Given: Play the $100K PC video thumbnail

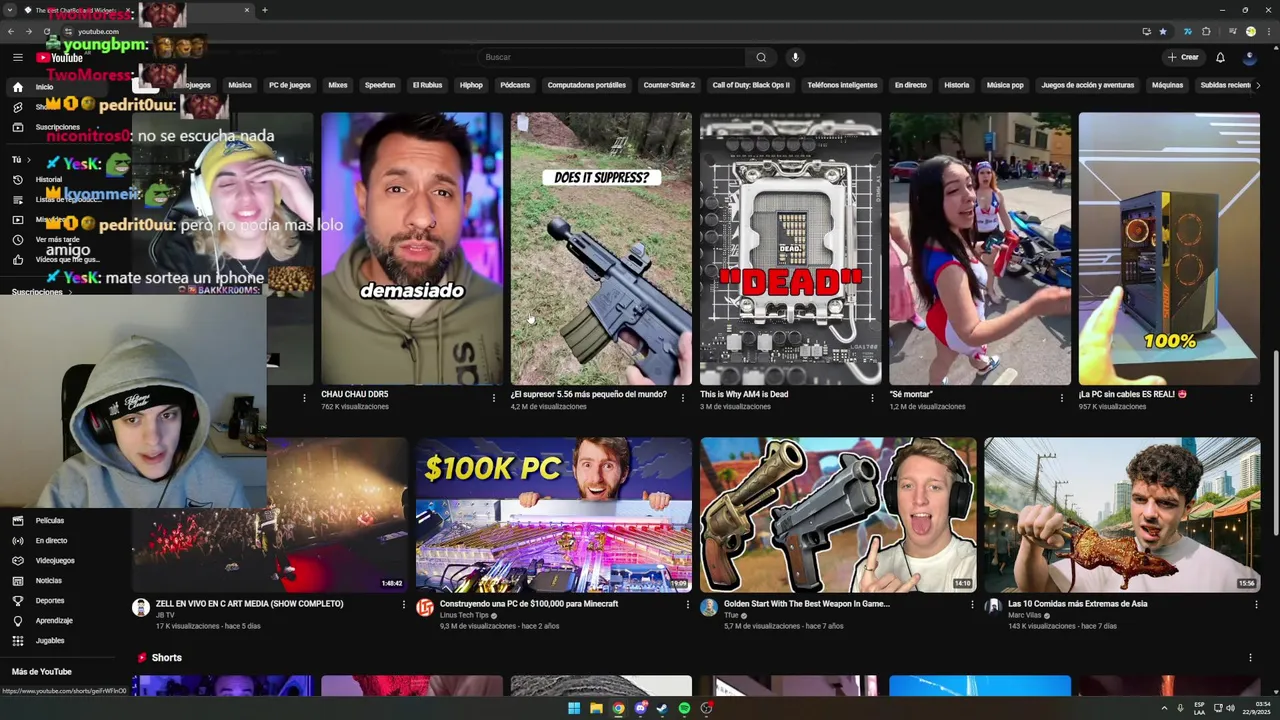Looking at the screenshot, I should (553, 515).
